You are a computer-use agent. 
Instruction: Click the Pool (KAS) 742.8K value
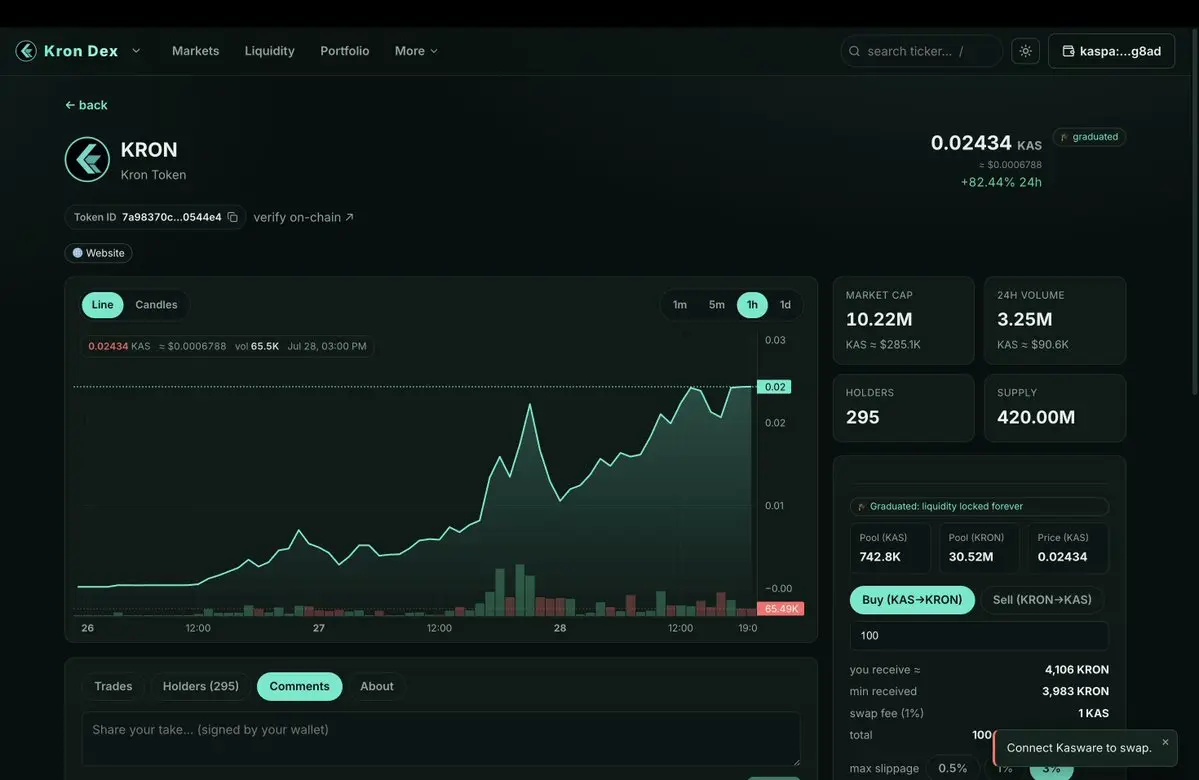click(x=880, y=557)
